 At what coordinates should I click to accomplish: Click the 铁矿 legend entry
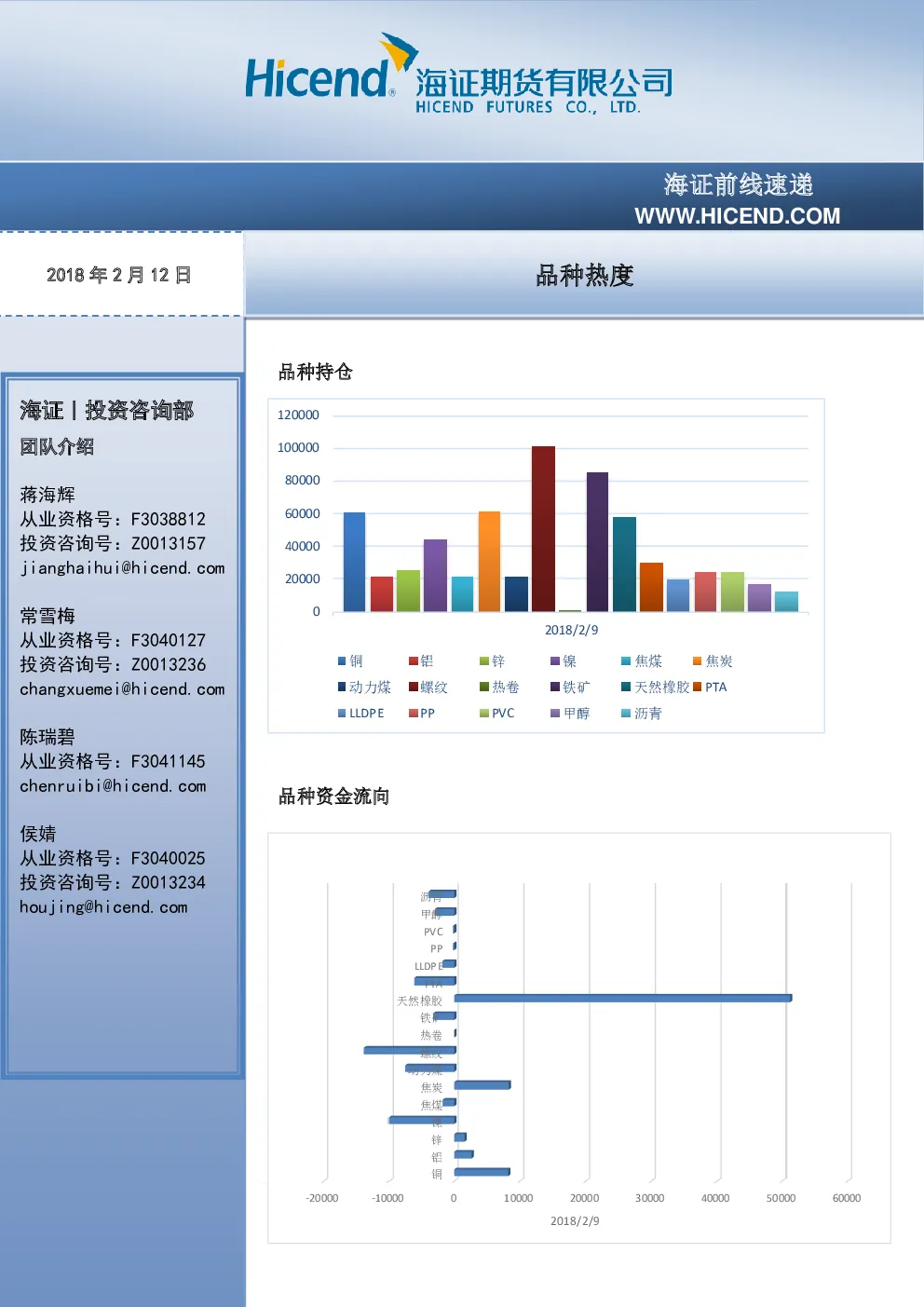[x=570, y=688]
